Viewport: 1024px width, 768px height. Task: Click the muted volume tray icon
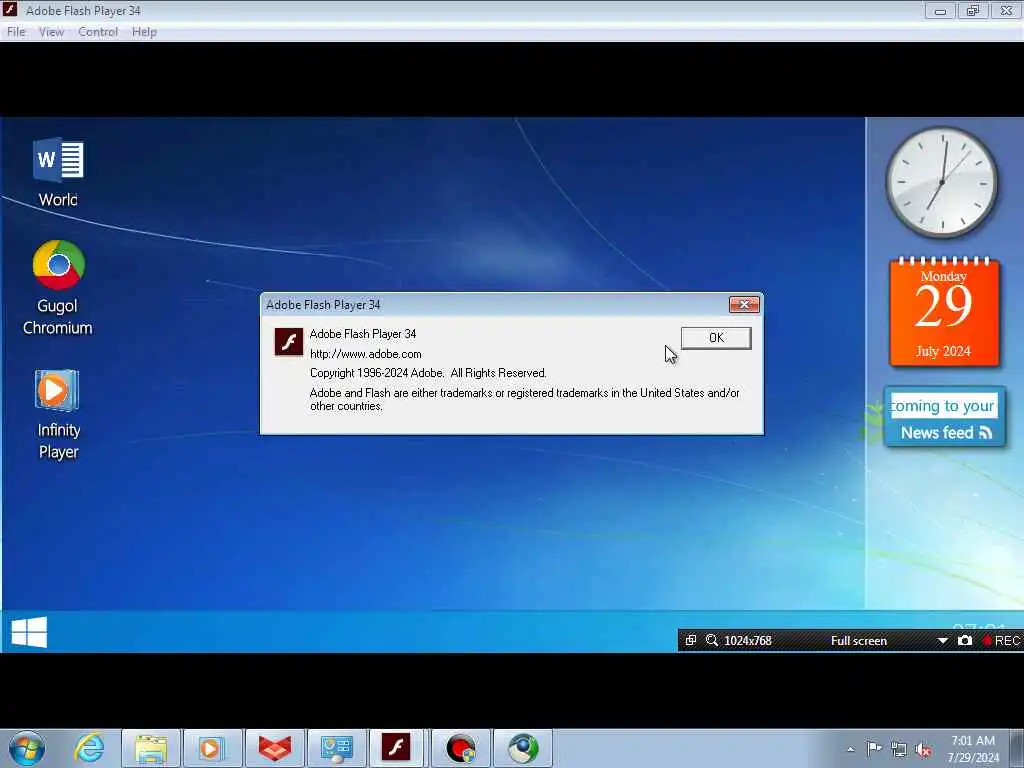coord(923,750)
